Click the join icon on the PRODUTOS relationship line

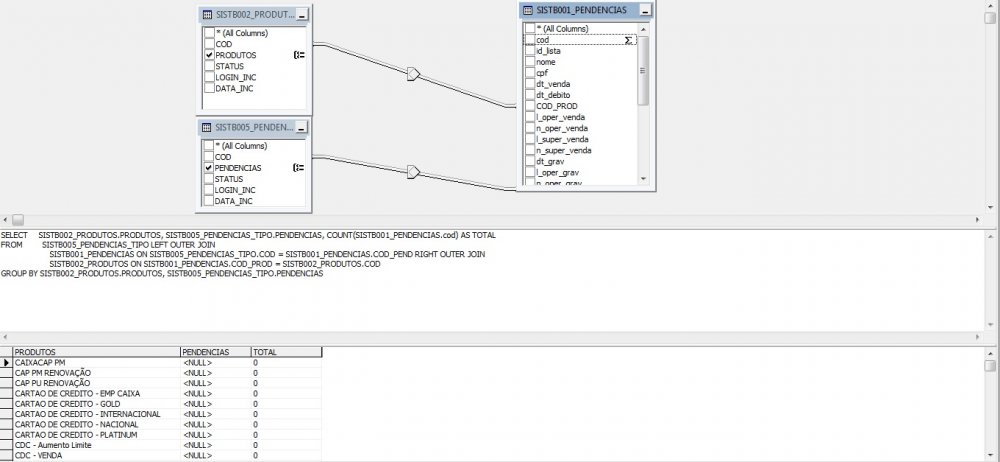413,73
